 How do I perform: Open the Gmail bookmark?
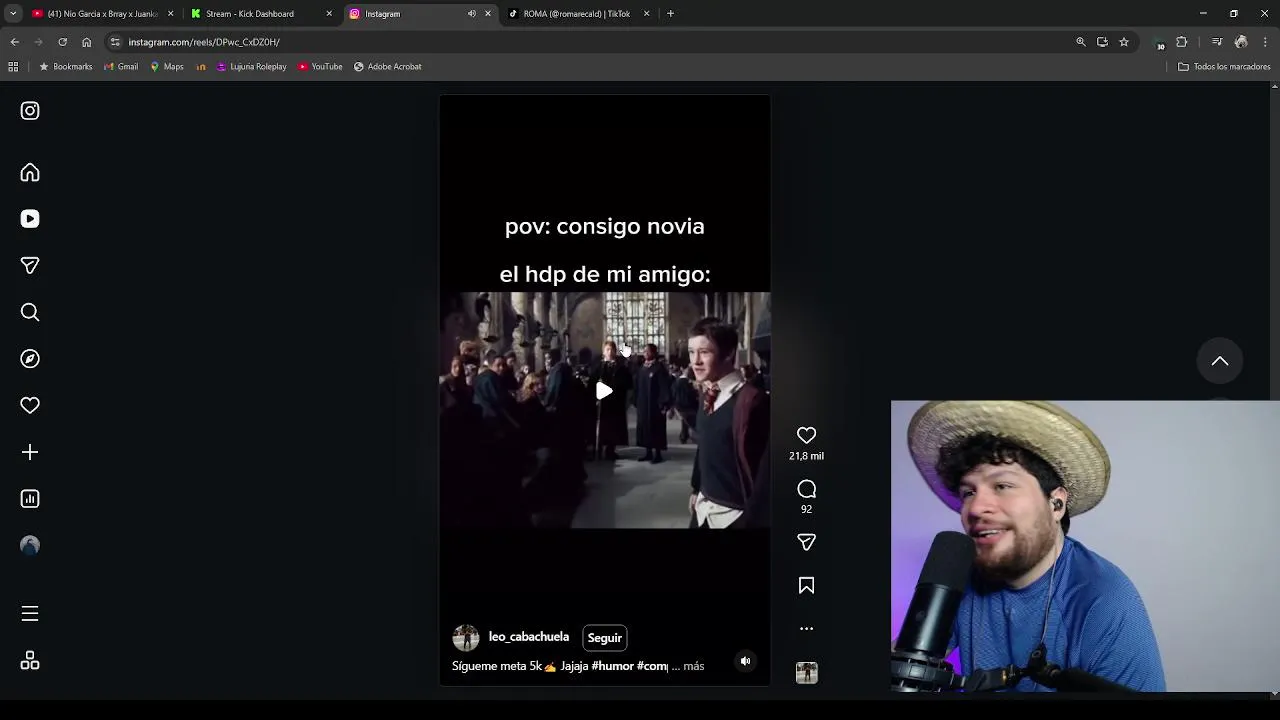(x=121, y=67)
